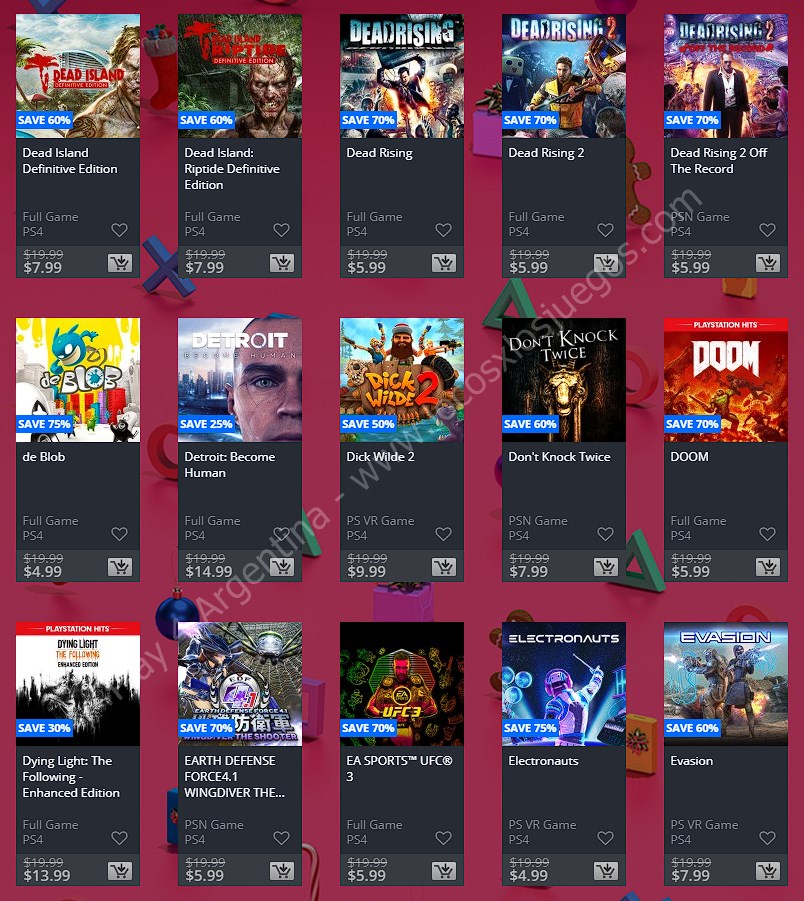Open the Dead Rising 2 title link

pos(546,153)
